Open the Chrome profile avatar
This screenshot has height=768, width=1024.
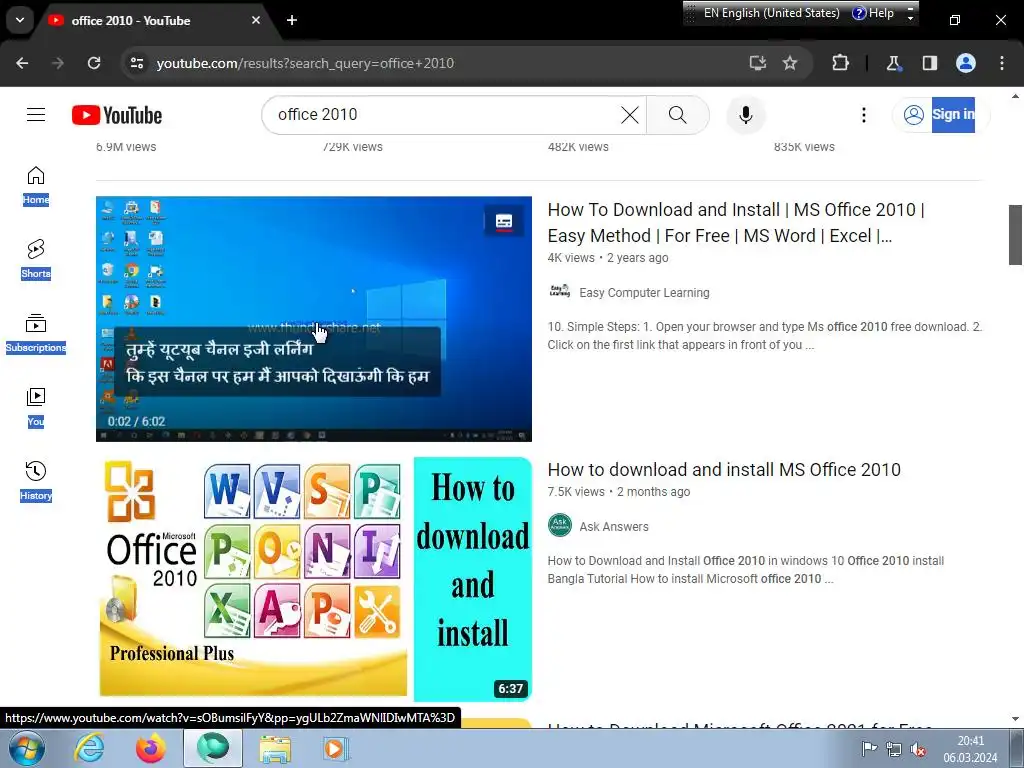(965, 63)
